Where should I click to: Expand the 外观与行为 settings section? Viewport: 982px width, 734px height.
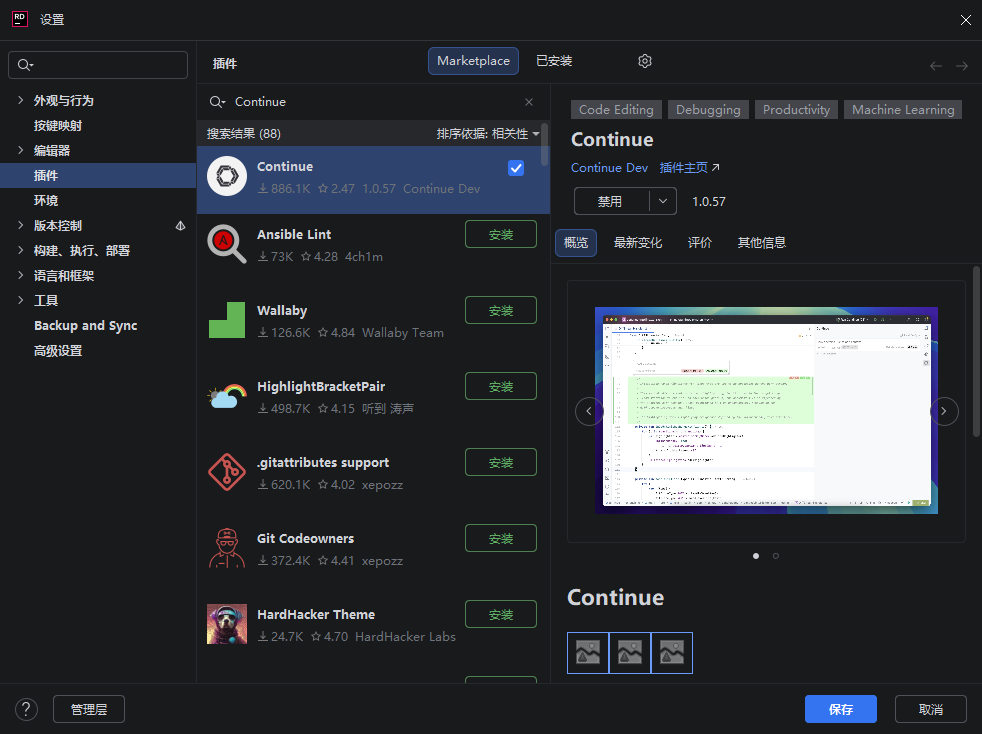tap(20, 100)
